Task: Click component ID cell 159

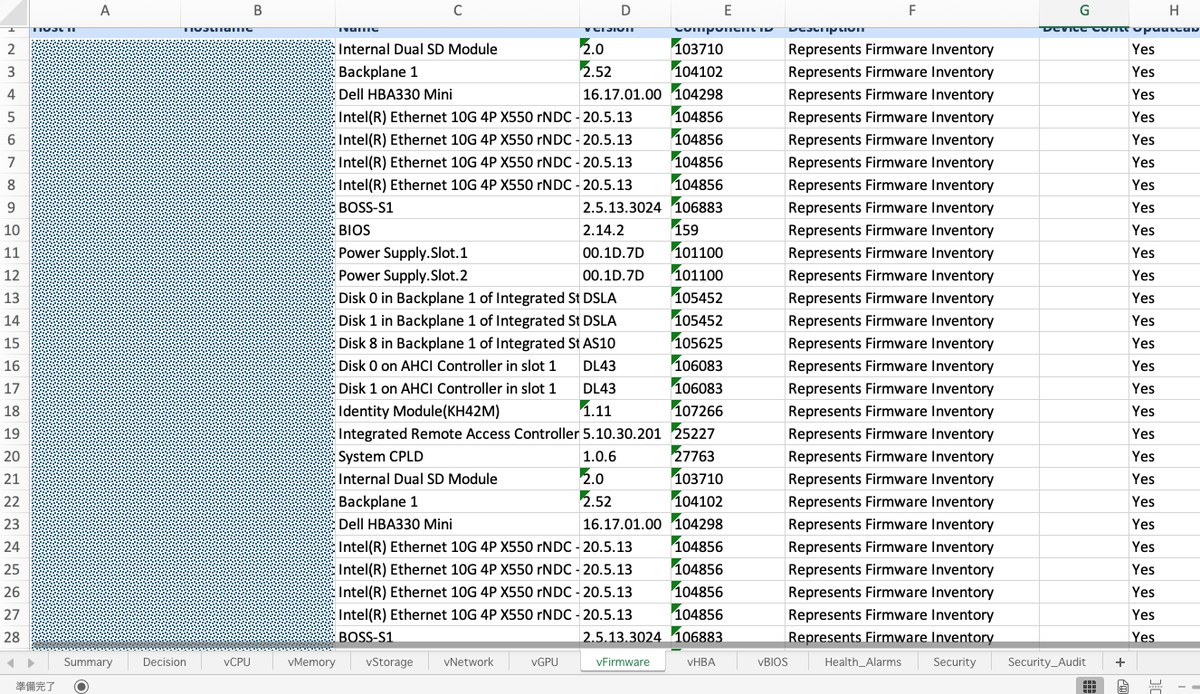Action: tap(728, 230)
